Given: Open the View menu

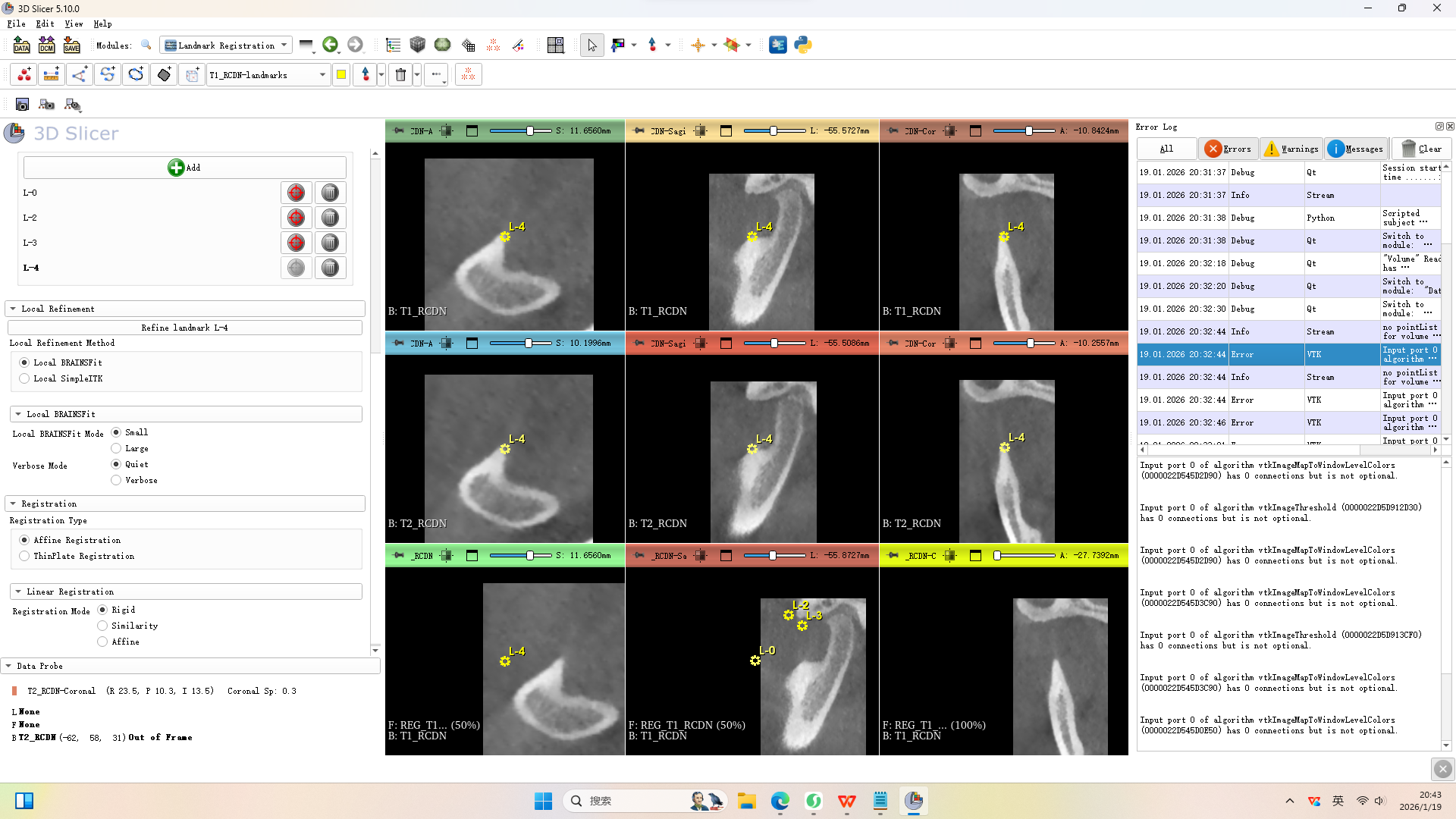Looking at the screenshot, I should point(73,24).
